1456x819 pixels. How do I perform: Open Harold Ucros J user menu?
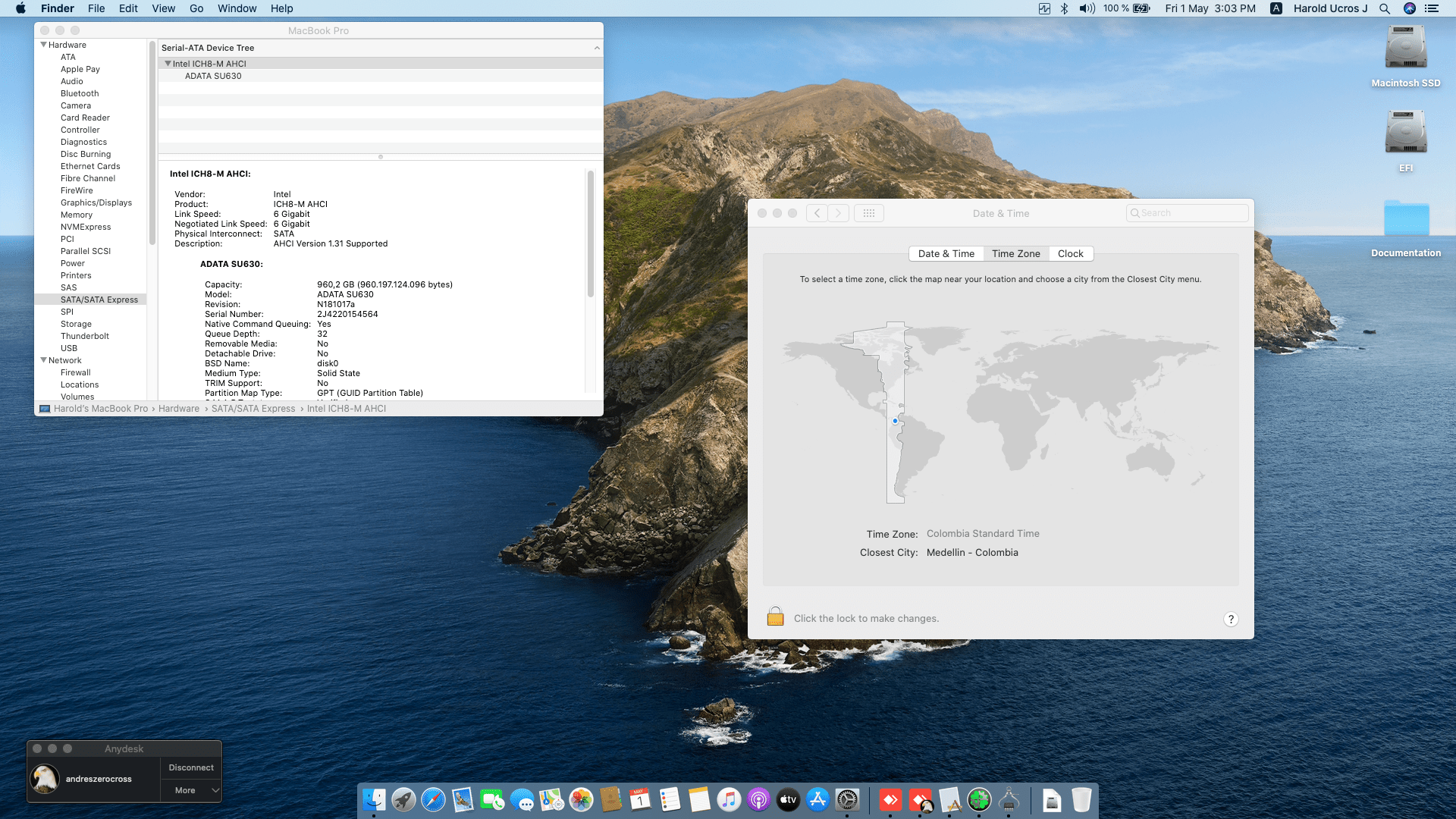[1330, 8]
